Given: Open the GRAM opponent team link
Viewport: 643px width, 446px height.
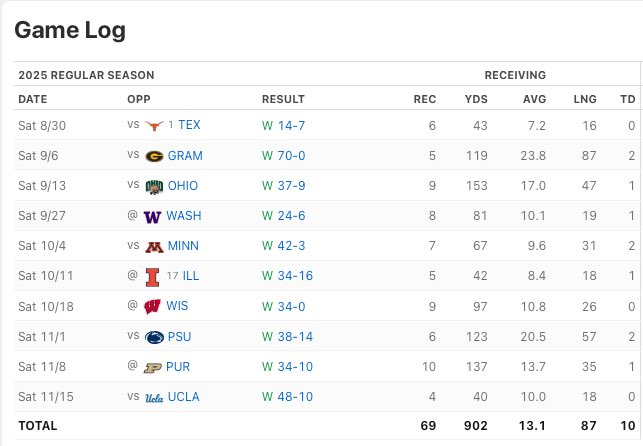Looking at the screenshot, I should (x=185, y=156).
